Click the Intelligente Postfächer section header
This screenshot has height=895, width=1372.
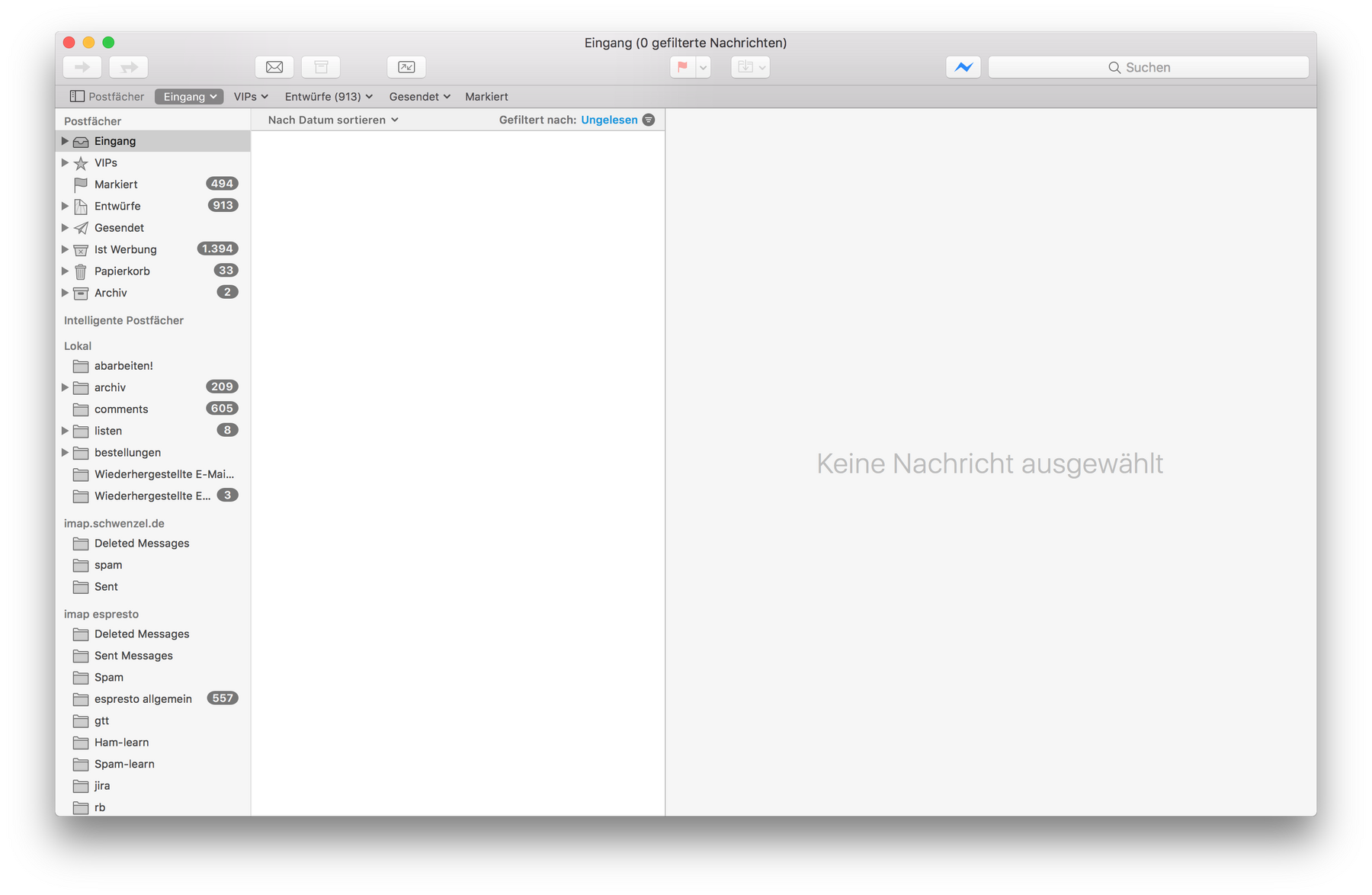(x=123, y=320)
